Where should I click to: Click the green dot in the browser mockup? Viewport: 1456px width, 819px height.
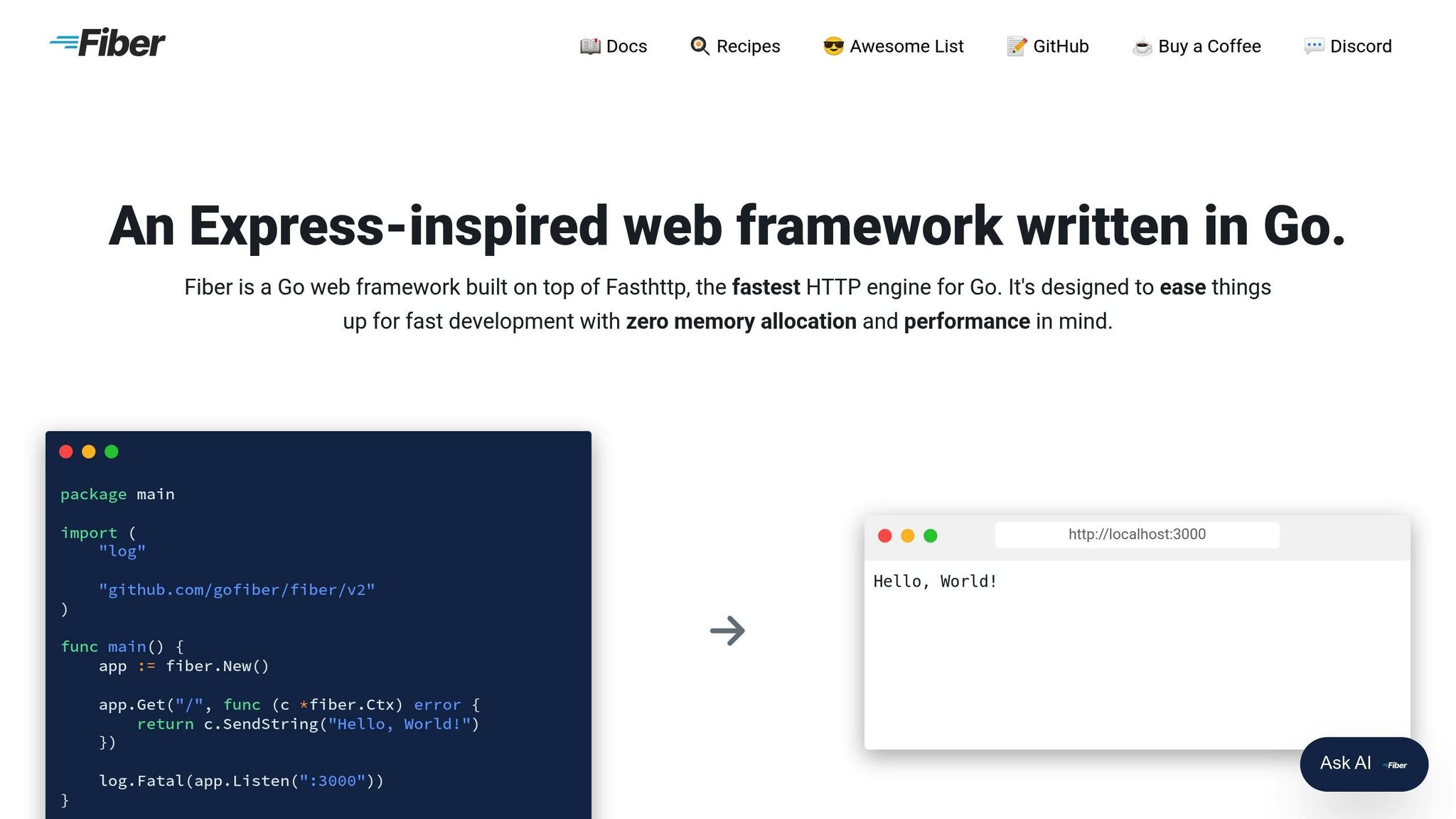pyautogui.click(x=931, y=535)
